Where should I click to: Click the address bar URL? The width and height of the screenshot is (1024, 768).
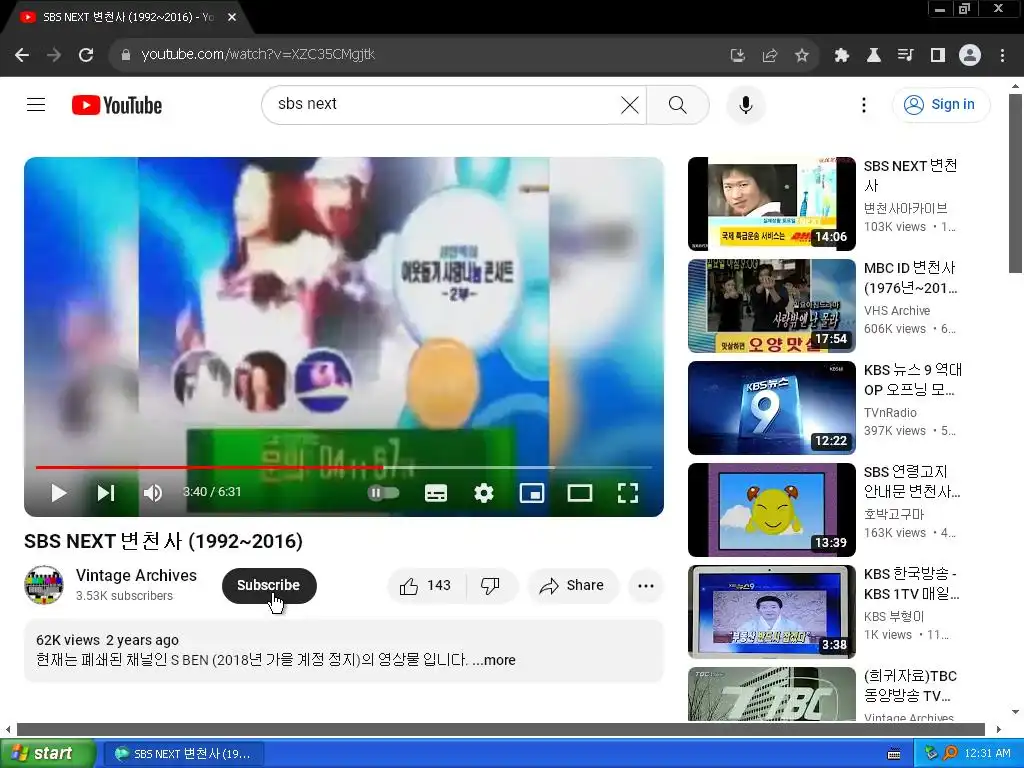click(x=258, y=55)
